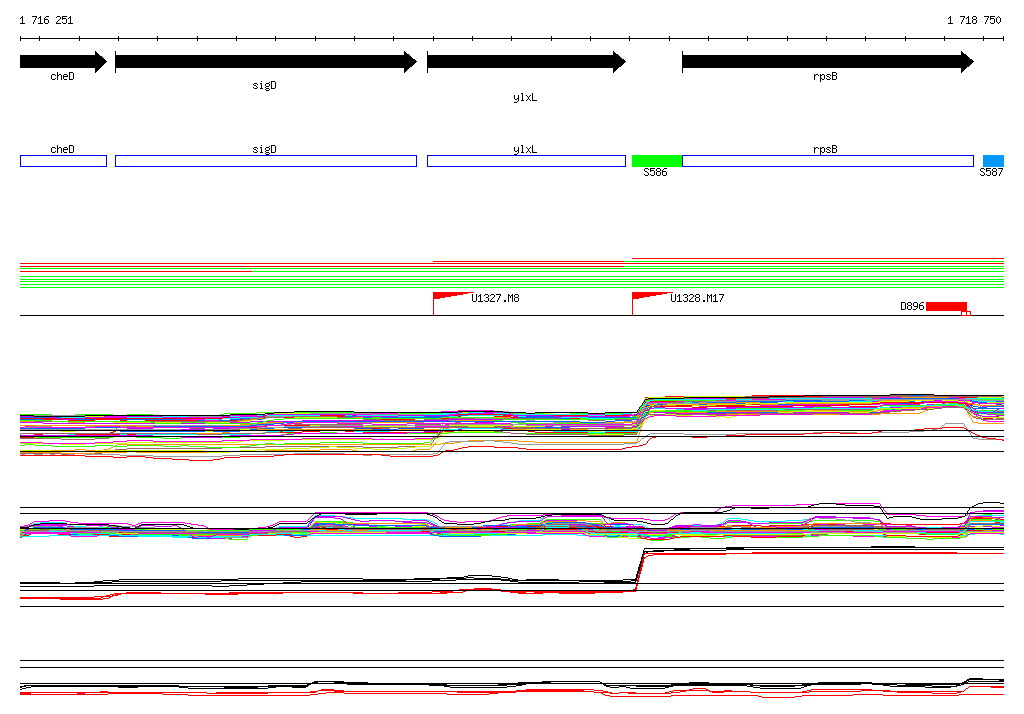Viewport: 1024px width, 714px height.
Task: Select the sigD blue outlined box
Action: pyautogui.click(x=266, y=161)
